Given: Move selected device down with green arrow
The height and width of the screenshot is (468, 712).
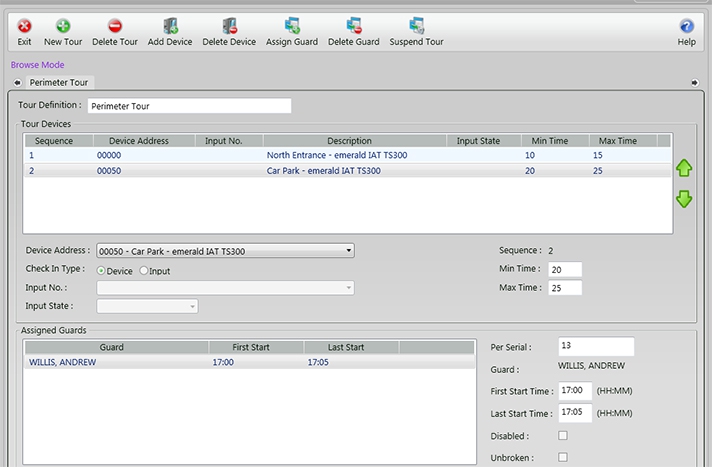Looking at the screenshot, I should 684,199.
